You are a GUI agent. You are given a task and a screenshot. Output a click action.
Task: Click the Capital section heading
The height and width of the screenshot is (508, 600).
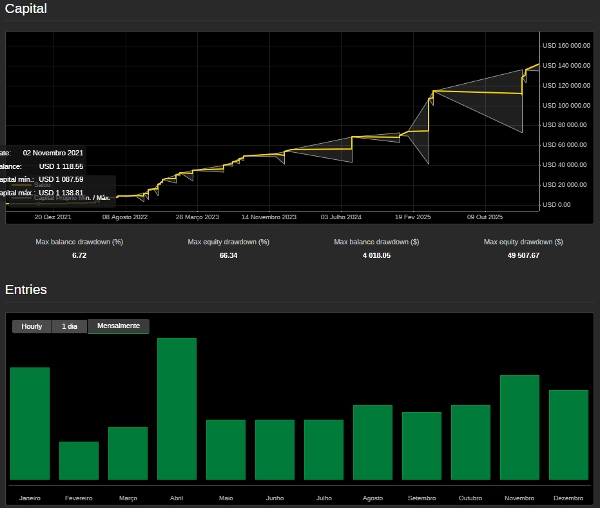point(26,8)
